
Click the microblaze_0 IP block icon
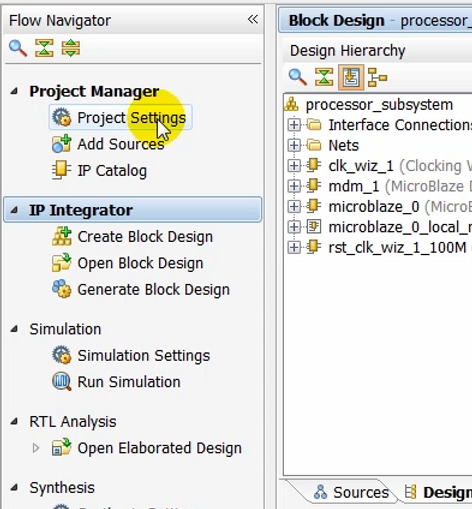pyautogui.click(x=314, y=206)
